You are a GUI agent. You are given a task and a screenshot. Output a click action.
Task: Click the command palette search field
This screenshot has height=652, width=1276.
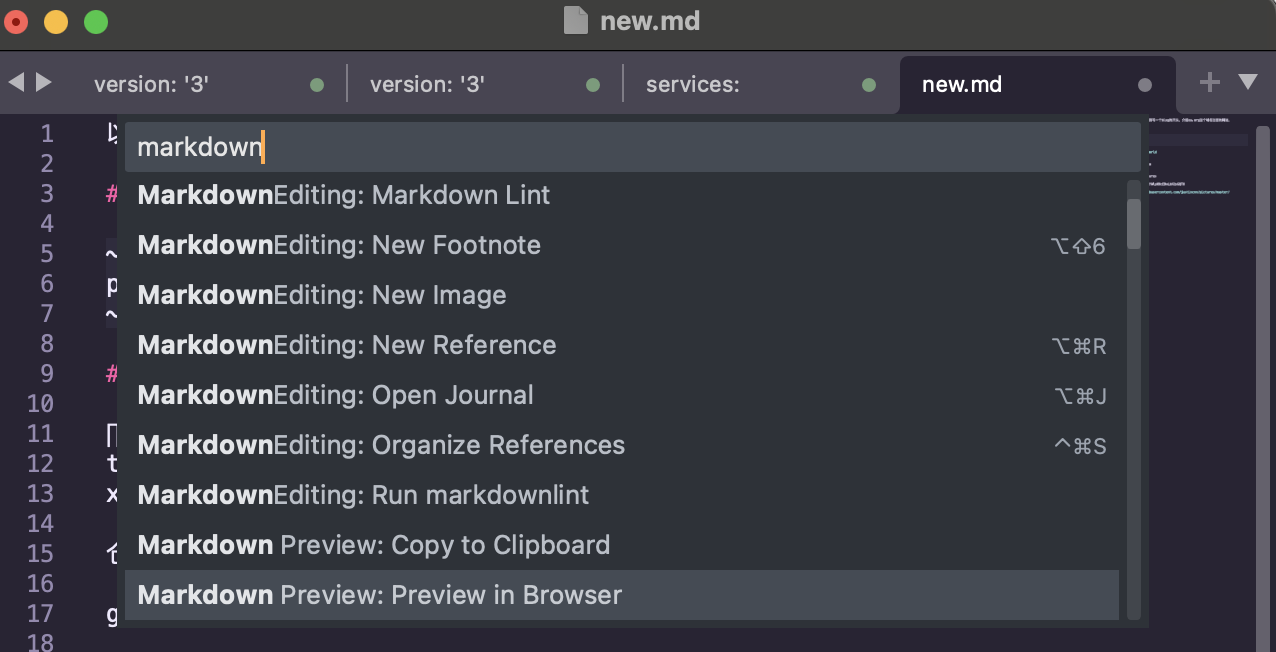point(632,147)
